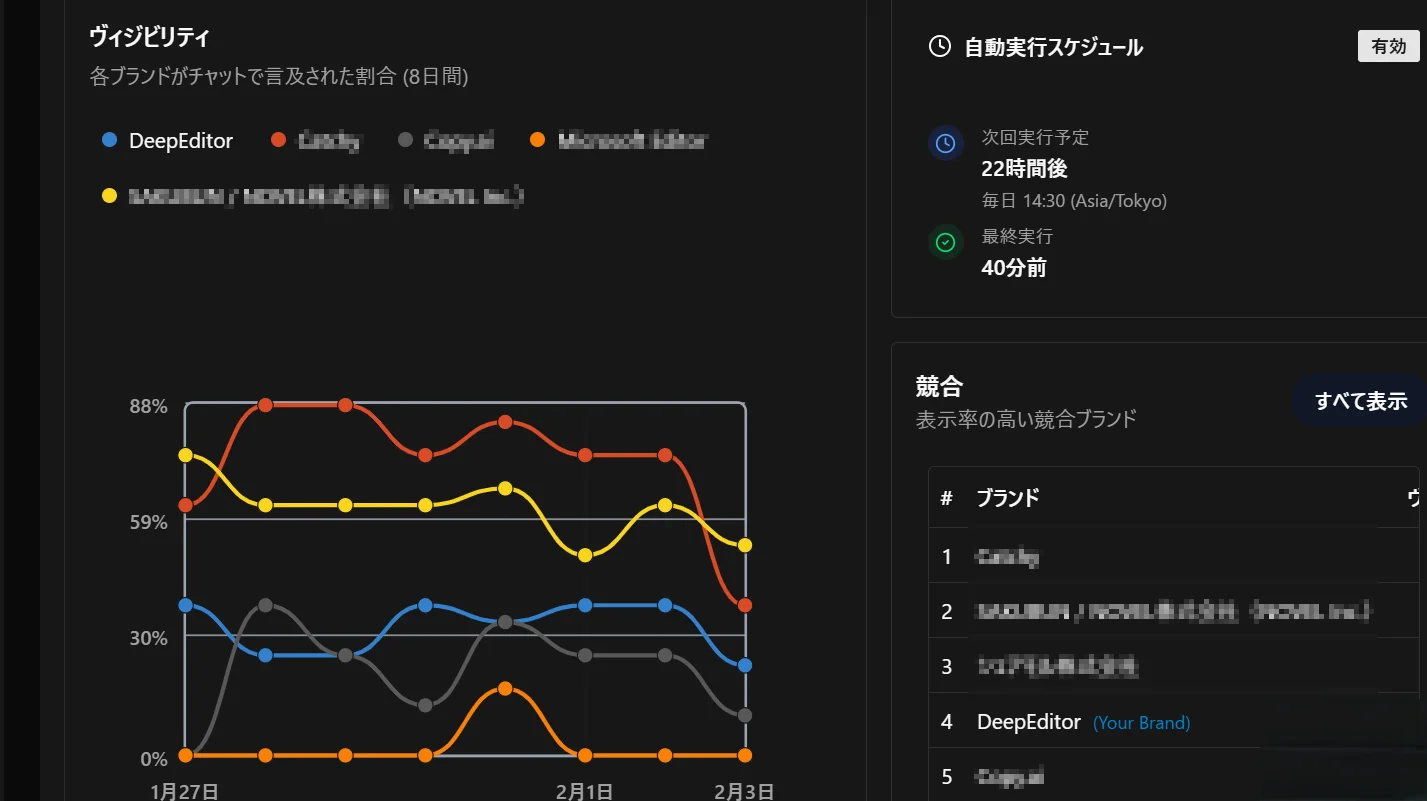
Task: Click the highest red data point on the chart
Action: click(x=265, y=405)
